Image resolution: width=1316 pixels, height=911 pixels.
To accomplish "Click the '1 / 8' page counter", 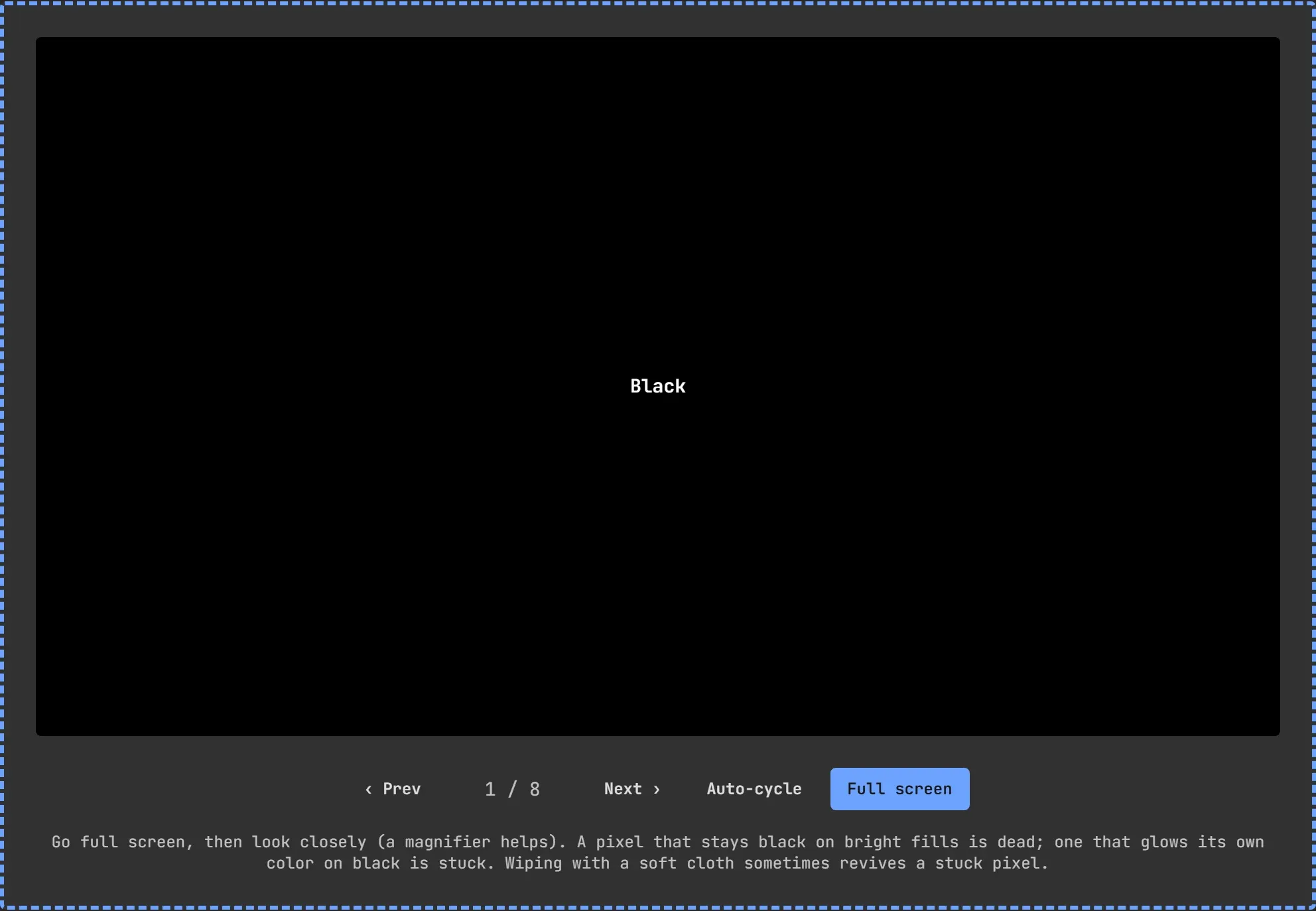I will coord(512,789).
